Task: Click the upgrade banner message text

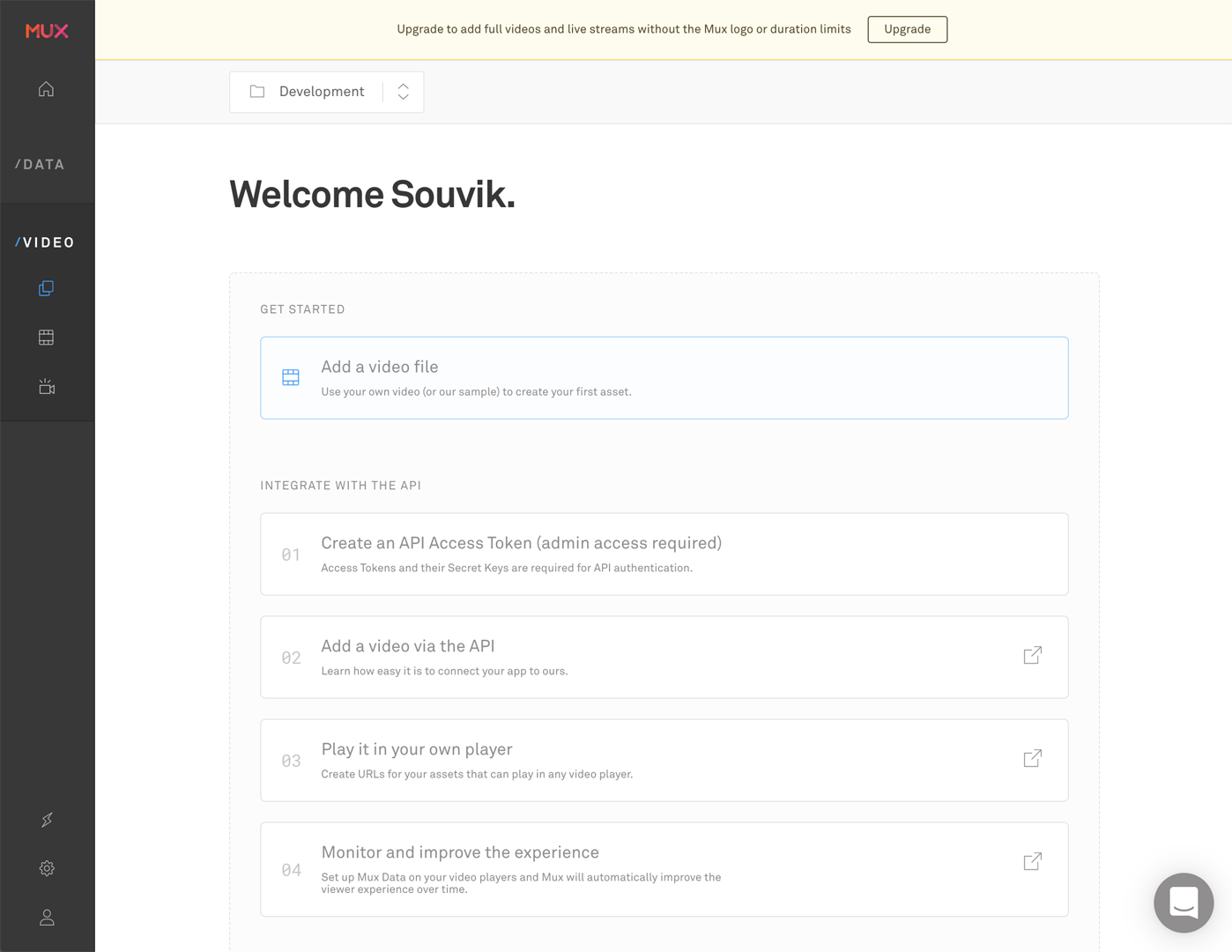Action: (624, 29)
